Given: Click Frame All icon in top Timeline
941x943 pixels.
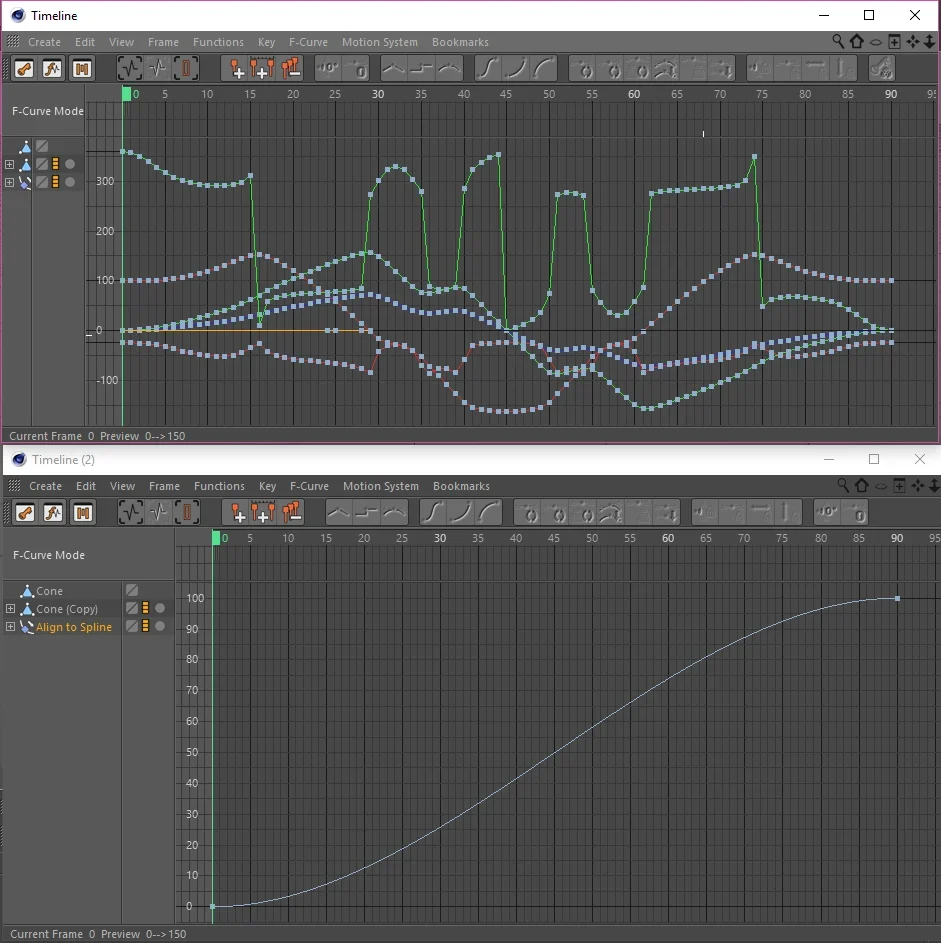Looking at the screenshot, I should point(129,69).
